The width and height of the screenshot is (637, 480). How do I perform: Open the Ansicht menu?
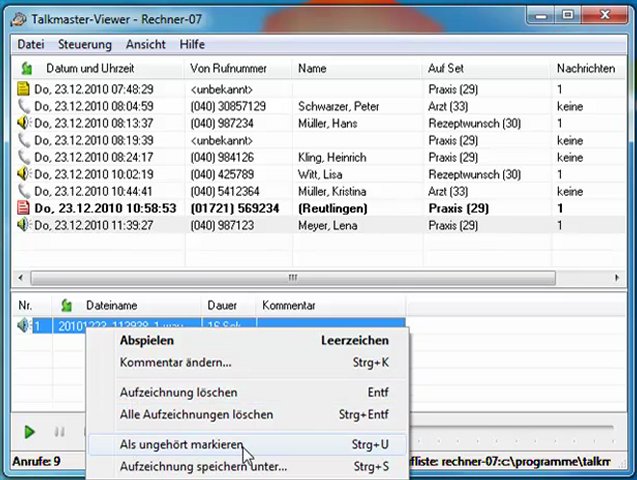coord(145,44)
